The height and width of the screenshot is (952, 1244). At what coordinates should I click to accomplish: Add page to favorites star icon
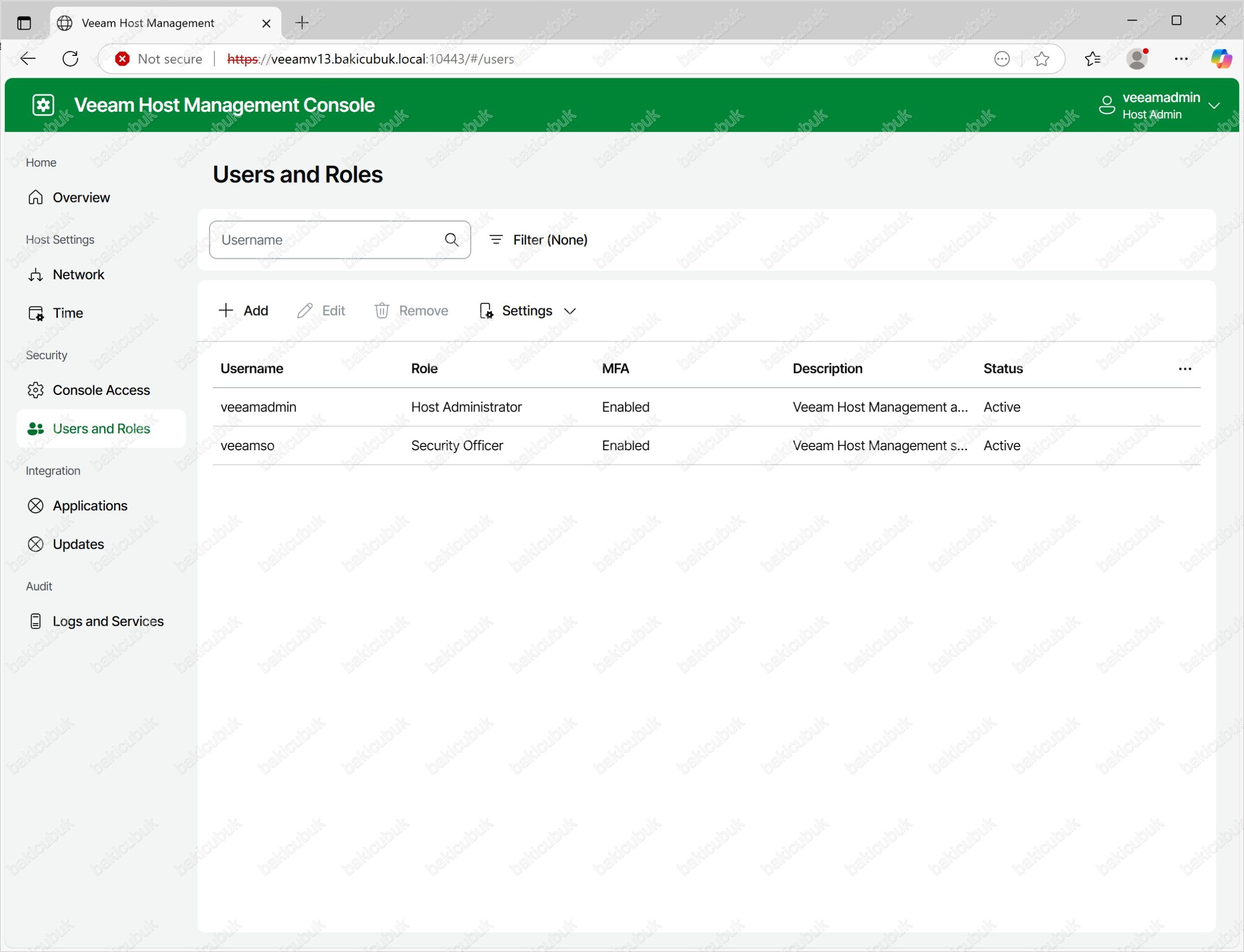click(1041, 59)
